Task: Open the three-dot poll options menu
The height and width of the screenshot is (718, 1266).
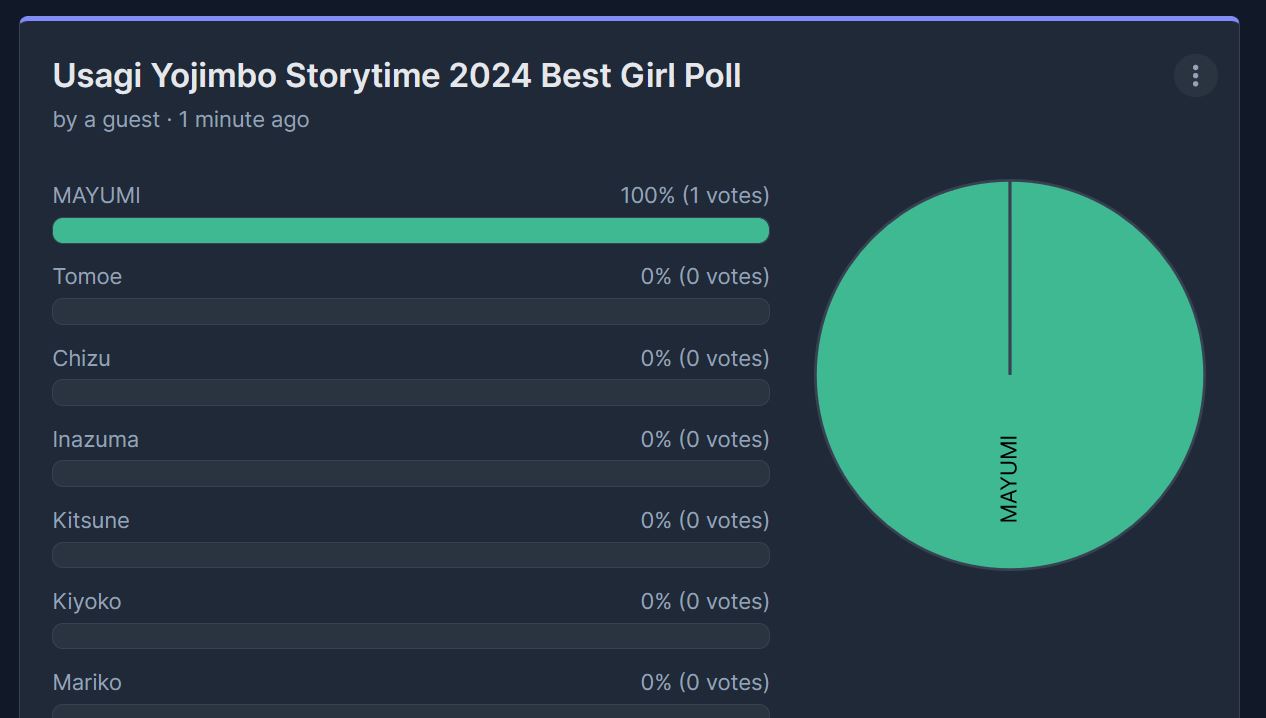Action: click(x=1195, y=76)
